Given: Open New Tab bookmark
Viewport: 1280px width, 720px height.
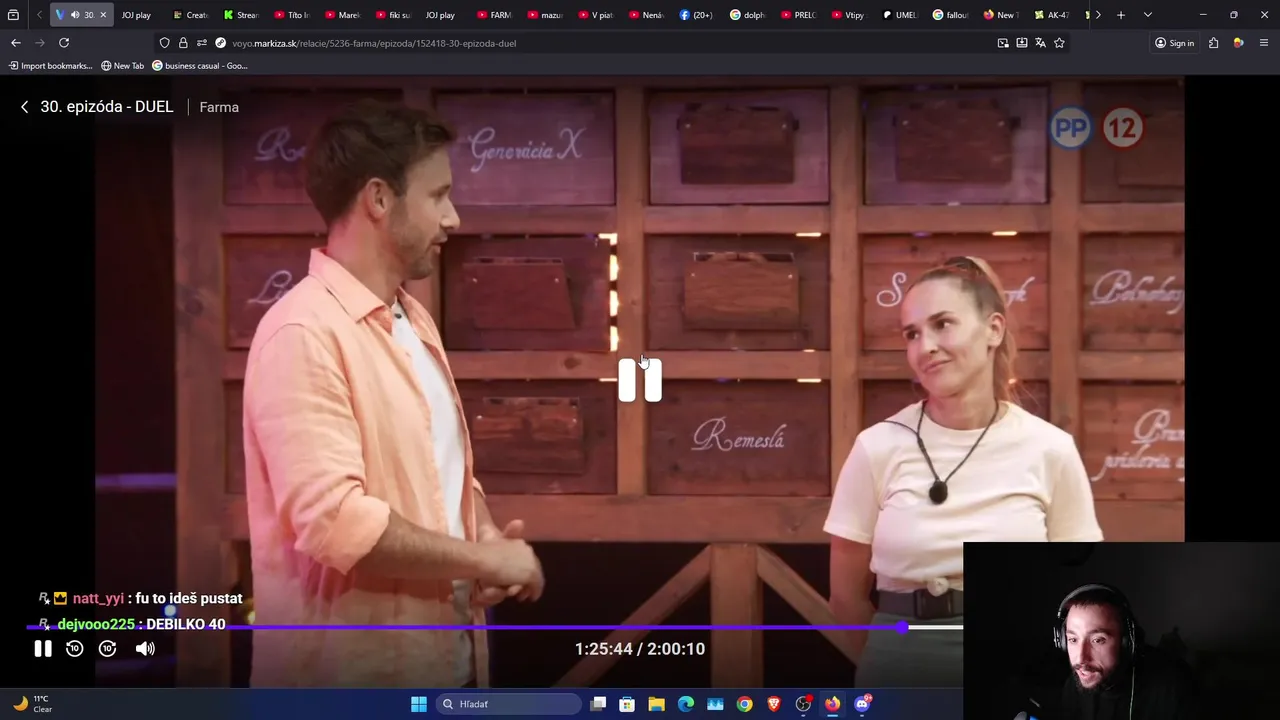Looking at the screenshot, I should (123, 66).
